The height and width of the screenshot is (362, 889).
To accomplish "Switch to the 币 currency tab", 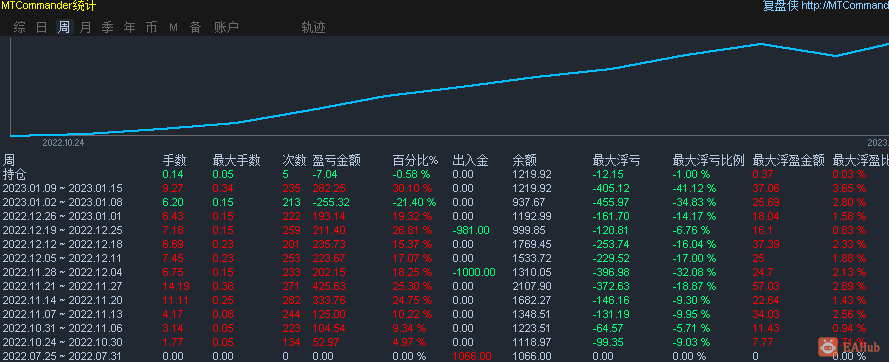I will [151, 27].
